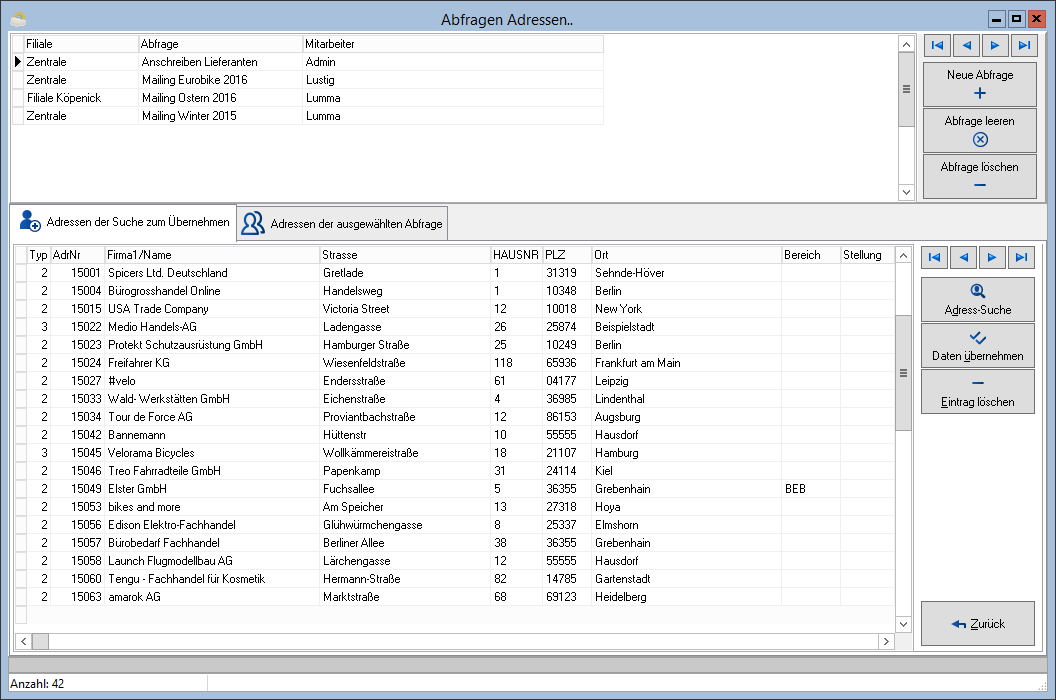Click Daten übernehmen button
The width and height of the screenshot is (1056, 700).
tap(978, 346)
